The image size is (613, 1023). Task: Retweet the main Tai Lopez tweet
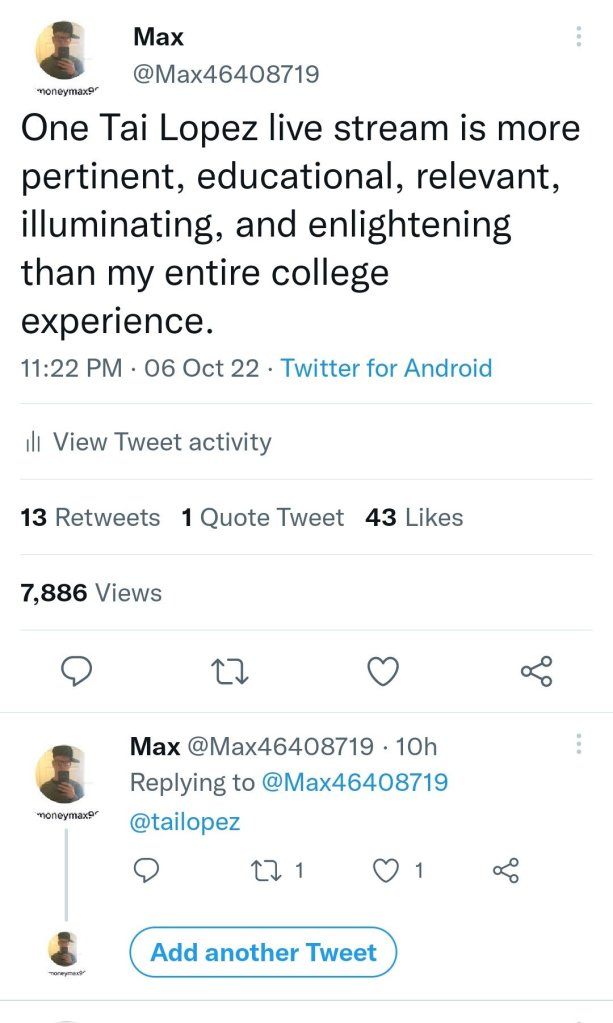pos(231,673)
